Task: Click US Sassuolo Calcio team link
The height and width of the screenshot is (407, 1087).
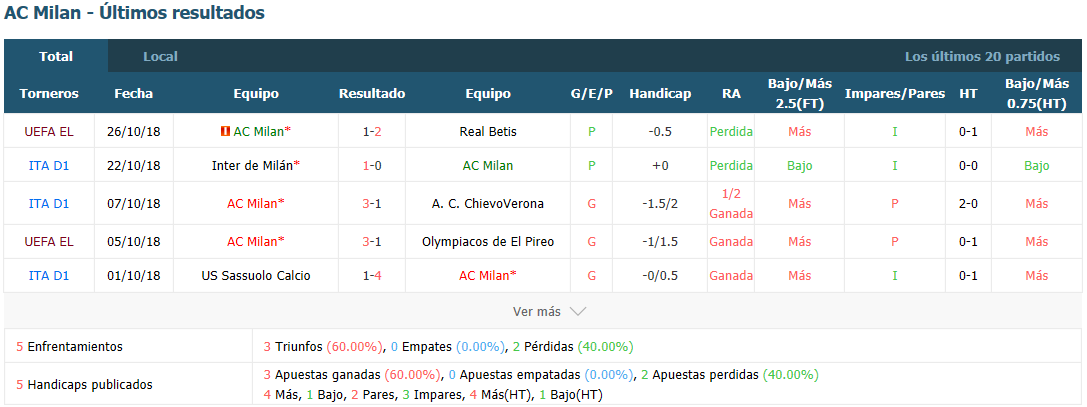Action: pyautogui.click(x=256, y=275)
